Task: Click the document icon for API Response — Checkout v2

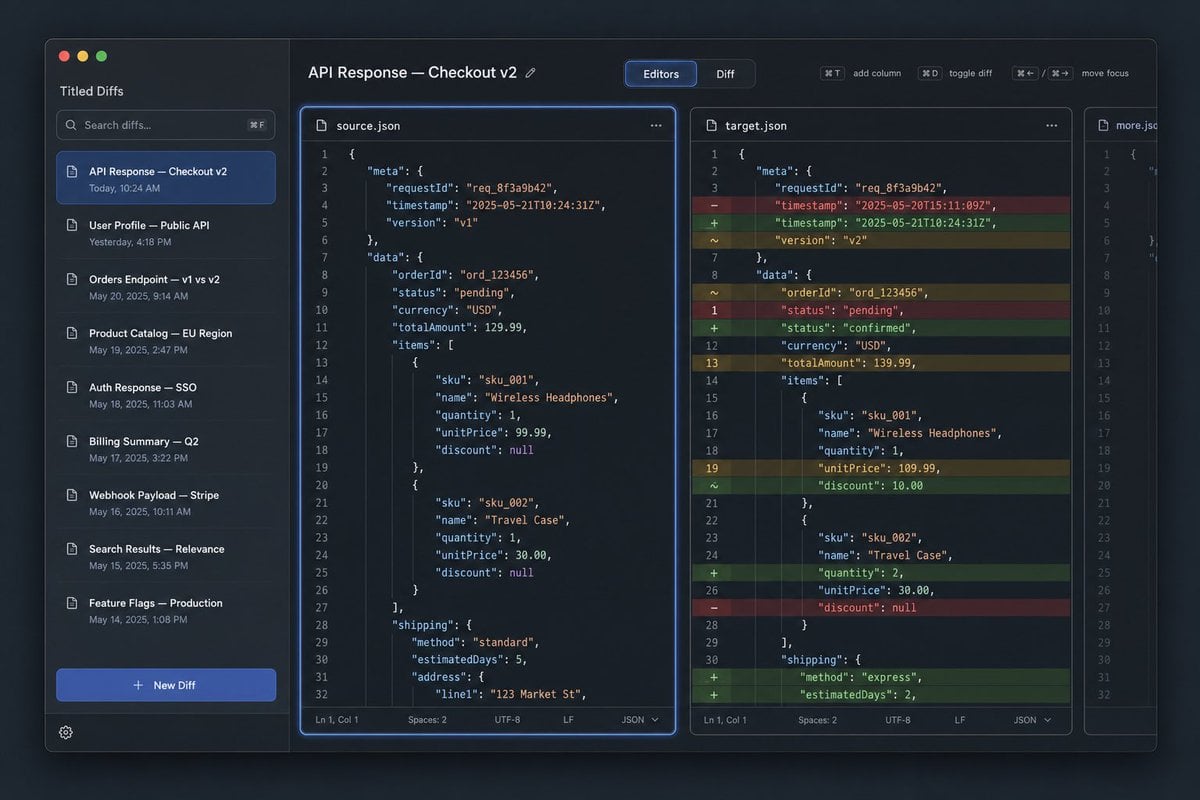Action: pyautogui.click(x=72, y=172)
